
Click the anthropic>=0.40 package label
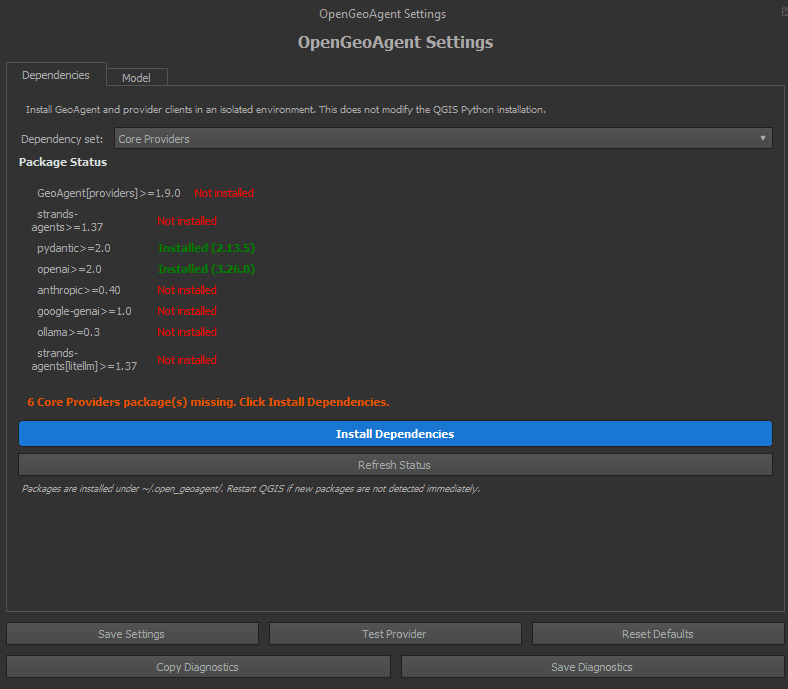(79, 290)
